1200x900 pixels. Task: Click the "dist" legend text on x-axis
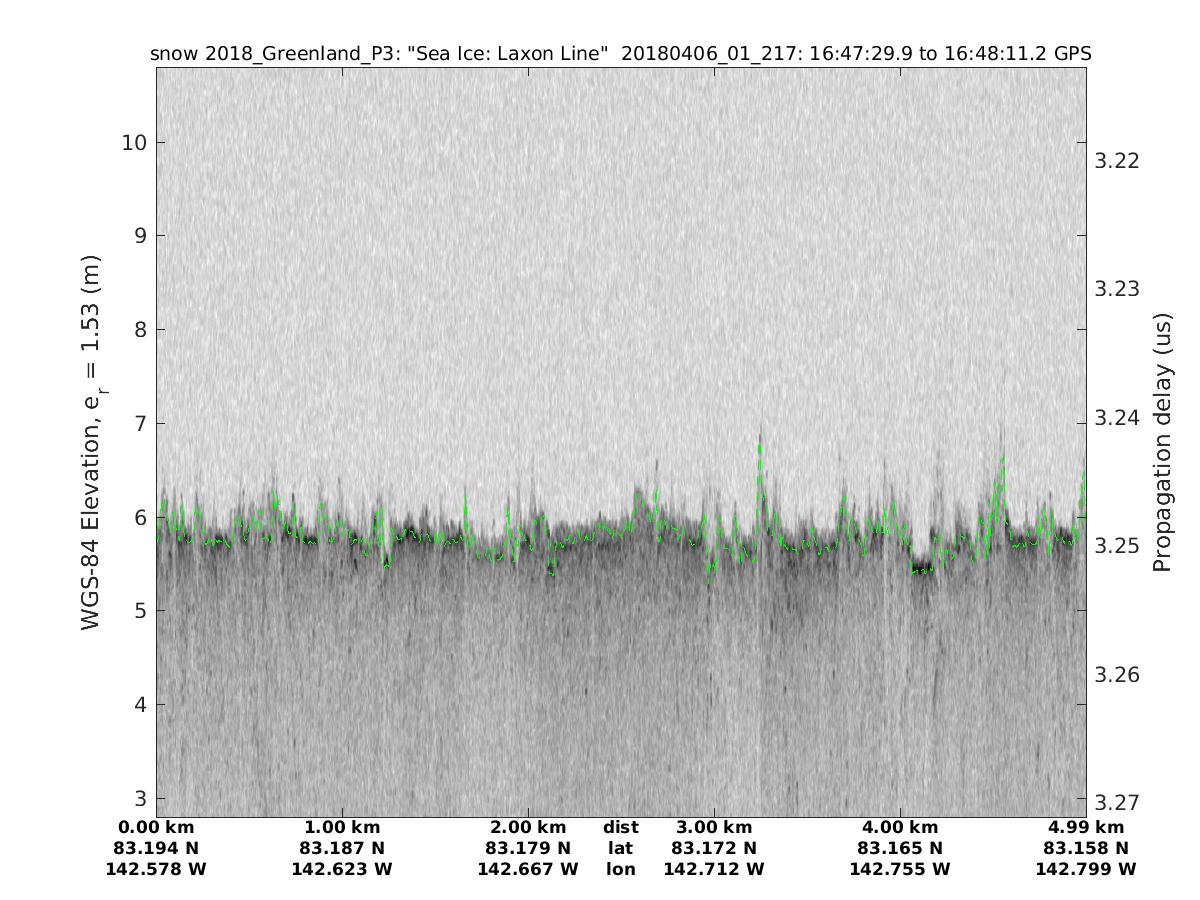coord(621,827)
